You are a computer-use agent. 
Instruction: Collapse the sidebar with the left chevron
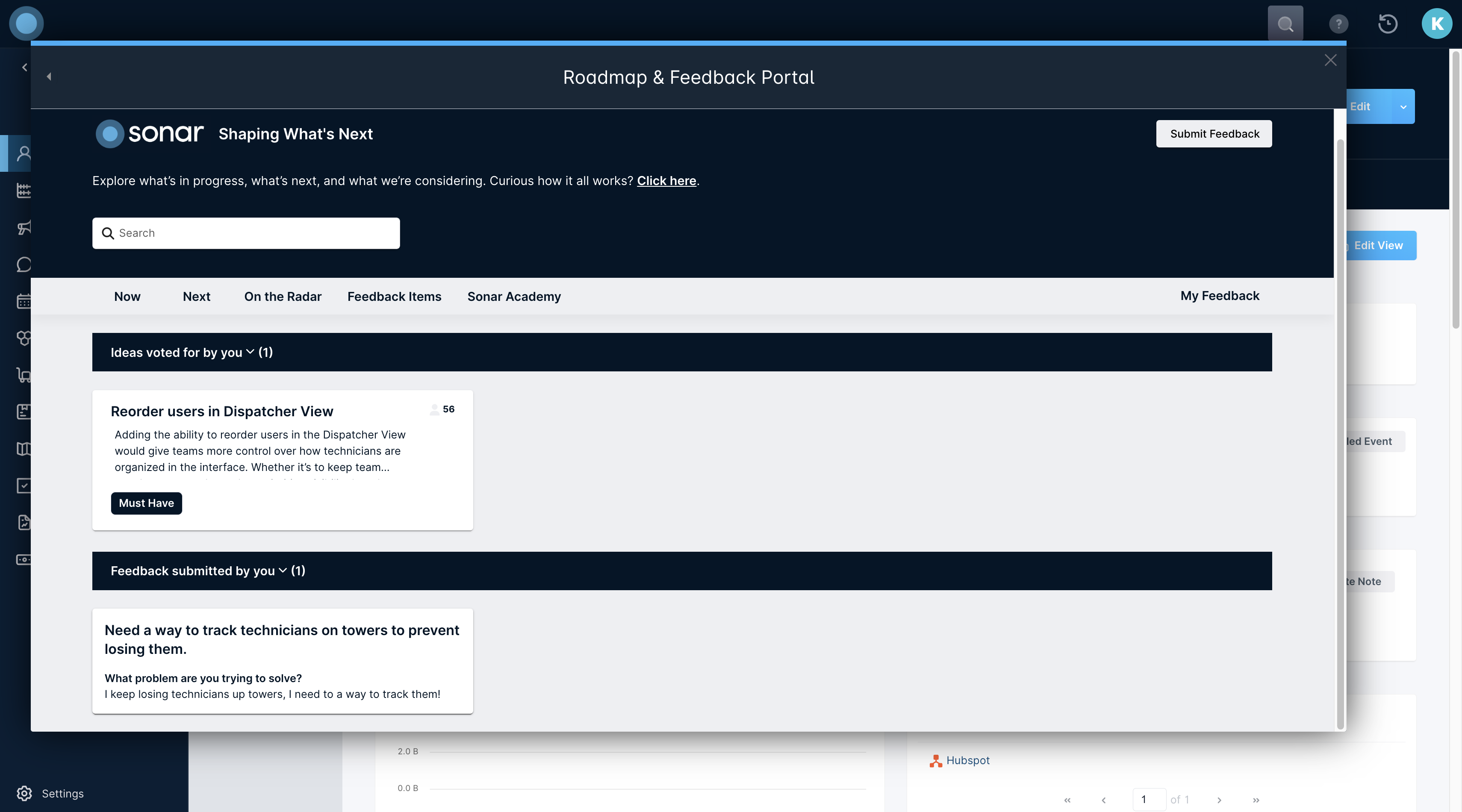tap(24, 68)
